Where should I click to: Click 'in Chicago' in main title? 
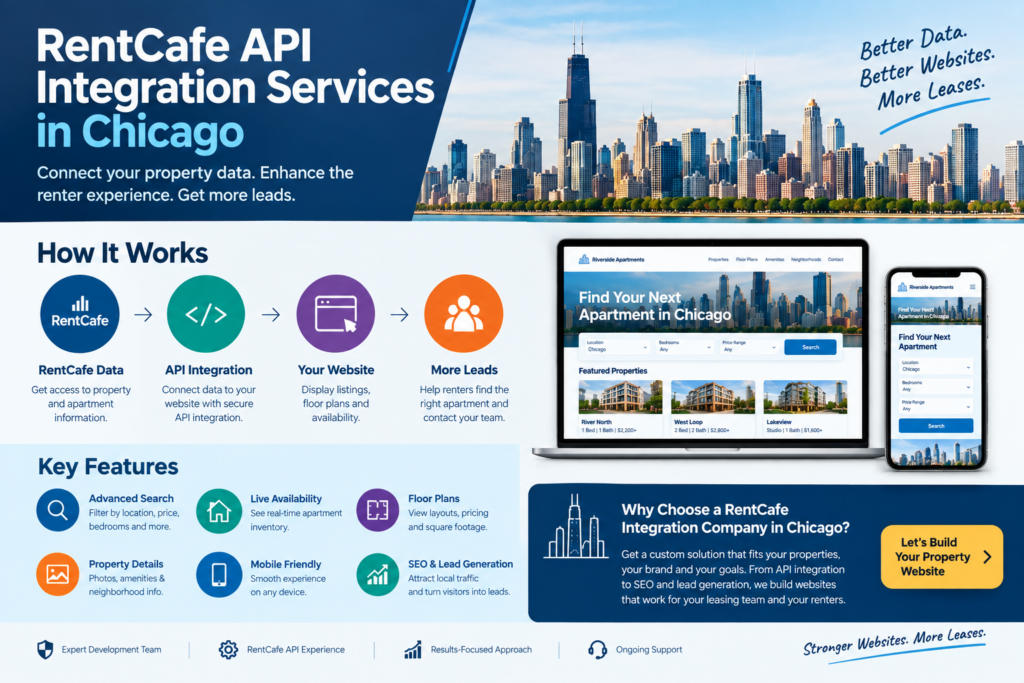coord(140,132)
